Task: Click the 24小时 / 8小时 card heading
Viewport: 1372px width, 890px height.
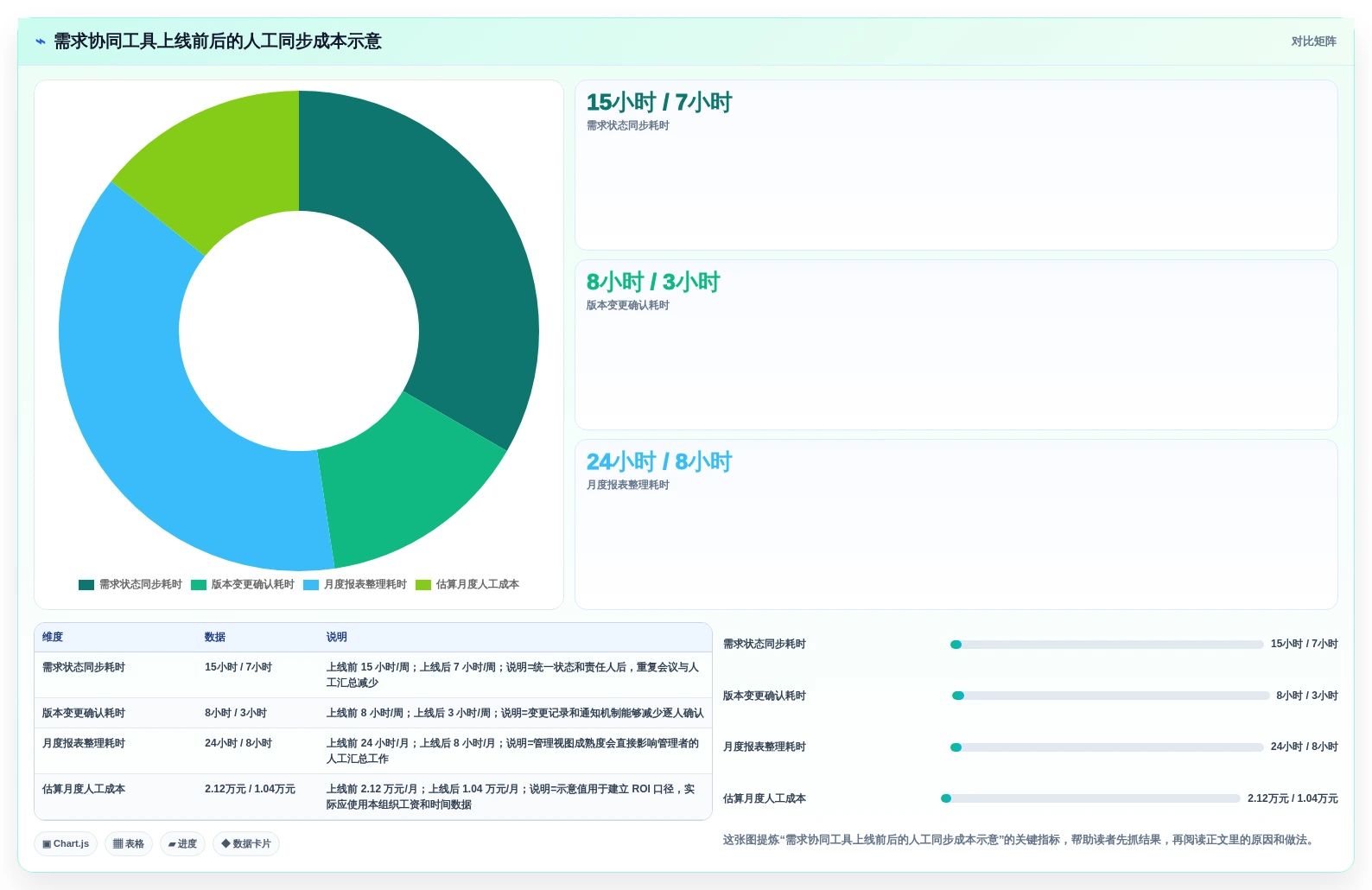Action: click(x=659, y=462)
